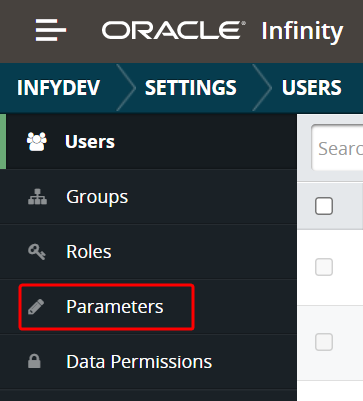Click the Parameters pencil icon
Image resolution: width=363 pixels, height=401 pixels.
click(36, 307)
